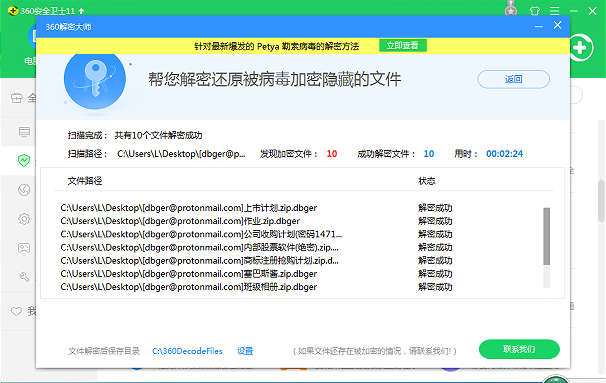Click the scan path C:\Users\L\Desktop text
The image size is (606, 383).
181,154
